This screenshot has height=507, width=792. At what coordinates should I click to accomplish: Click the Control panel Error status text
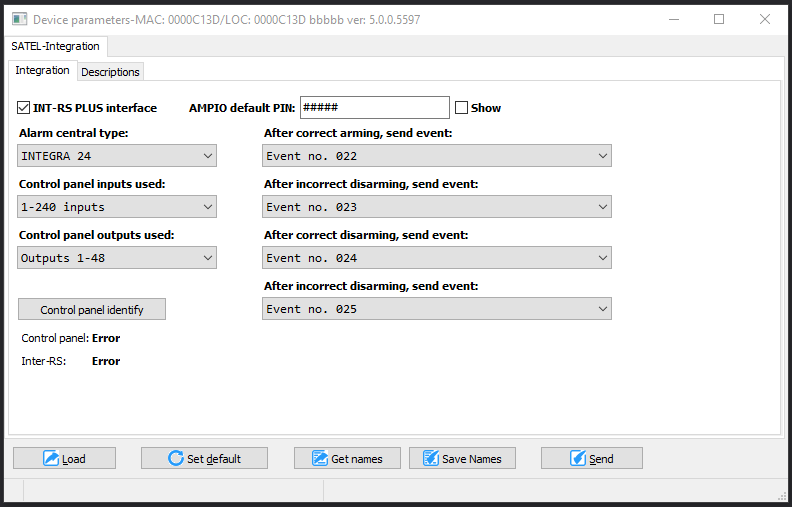pyautogui.click(x=106, y=338)
